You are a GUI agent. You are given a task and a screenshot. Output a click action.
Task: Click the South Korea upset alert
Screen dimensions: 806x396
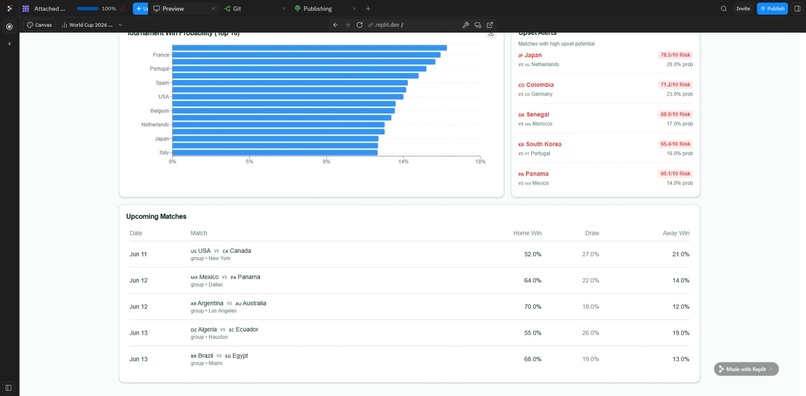tap(606, 149)
